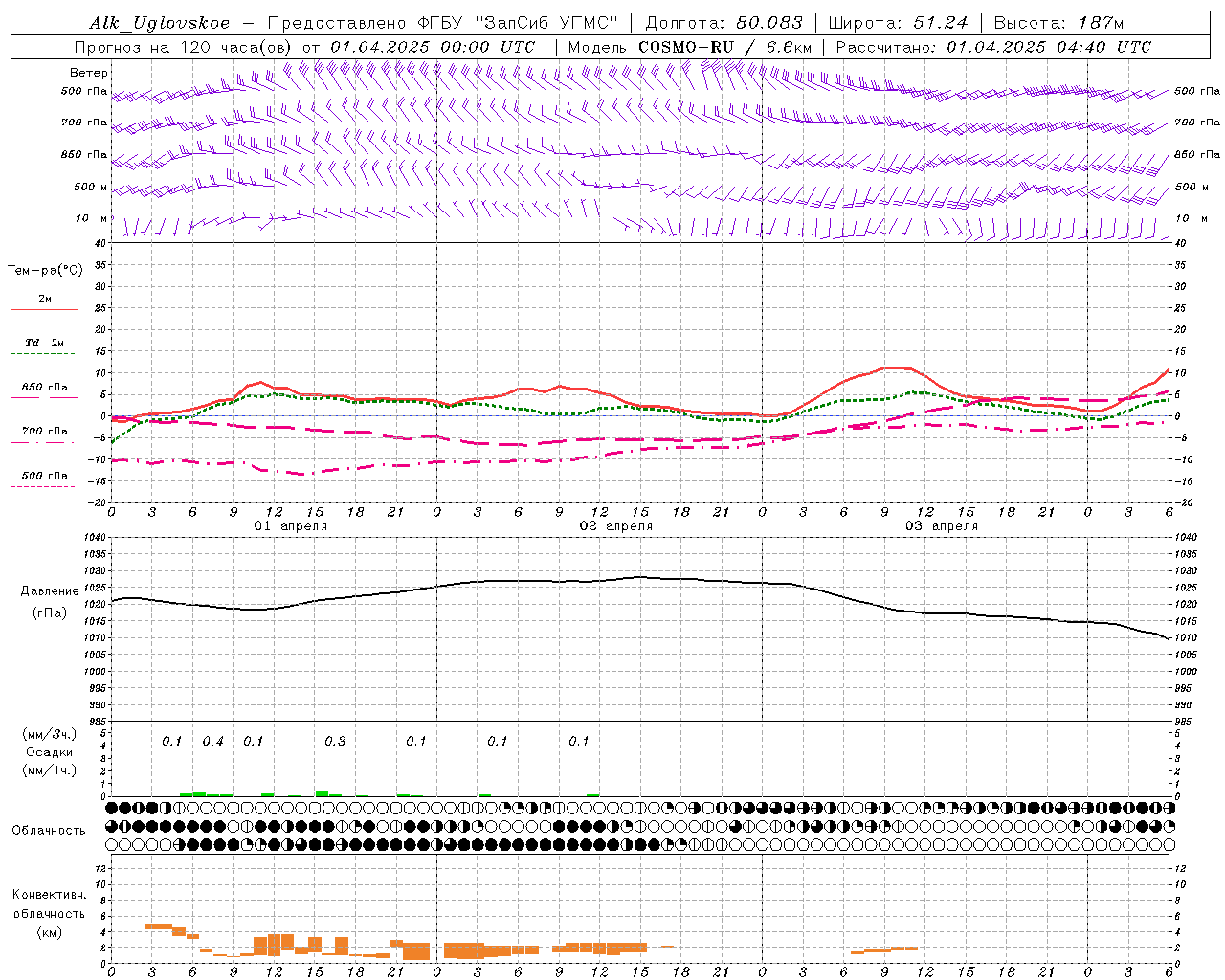Click the Облачность row label
The image size is (1225, 980).
(49, 831)
